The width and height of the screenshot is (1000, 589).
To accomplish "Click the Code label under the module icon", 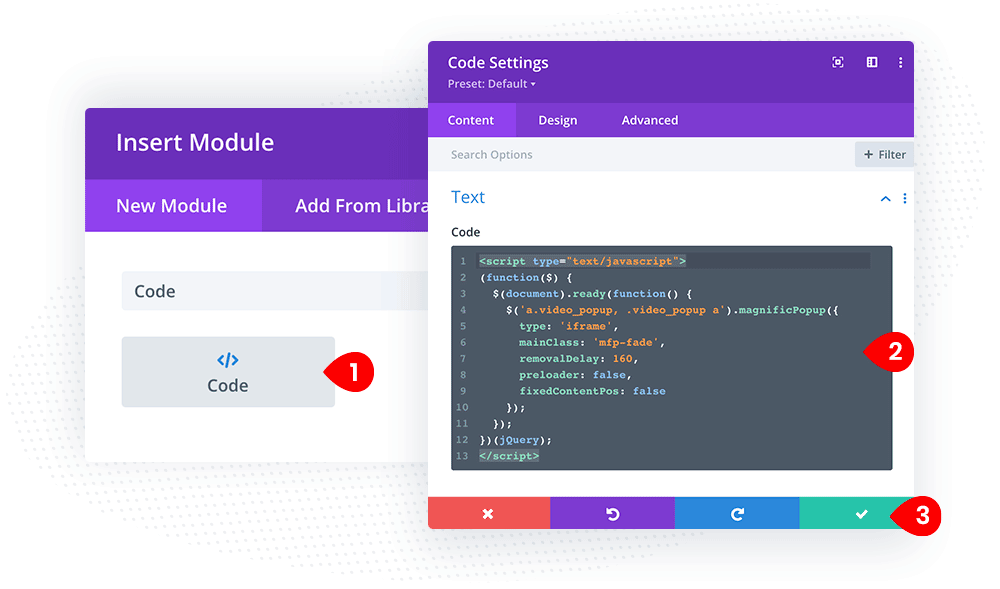I will [x=227, y=385].
